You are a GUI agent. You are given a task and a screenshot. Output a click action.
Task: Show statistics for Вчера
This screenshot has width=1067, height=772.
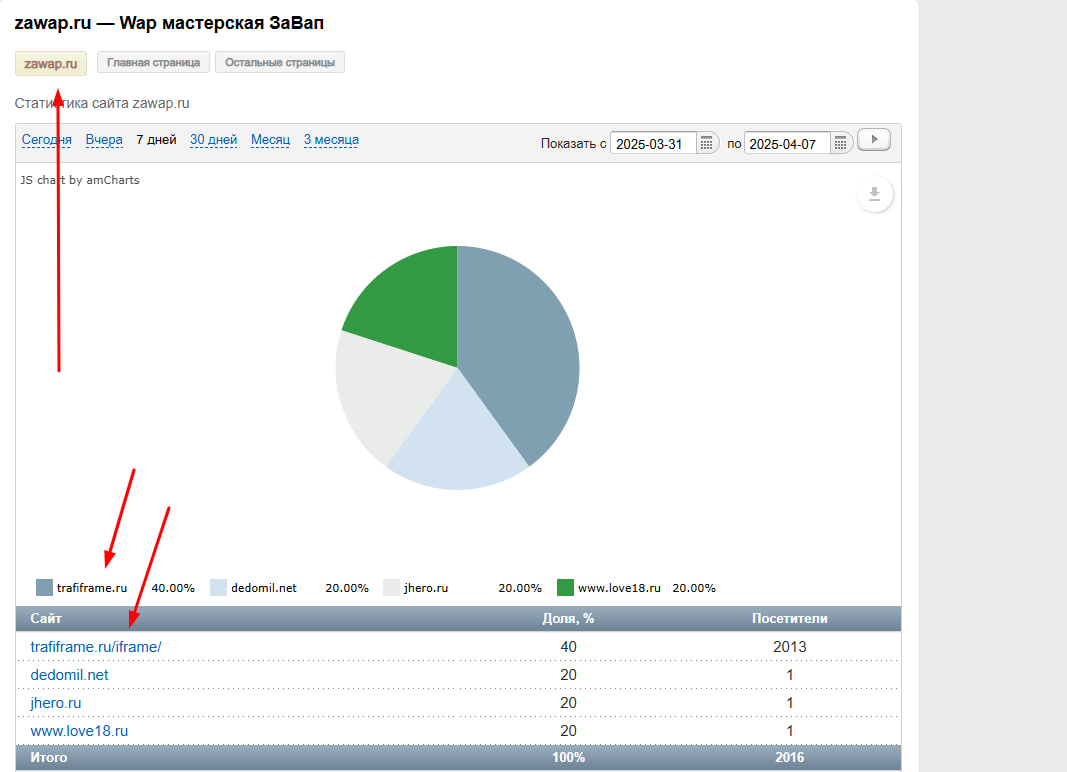click(104, 140)
